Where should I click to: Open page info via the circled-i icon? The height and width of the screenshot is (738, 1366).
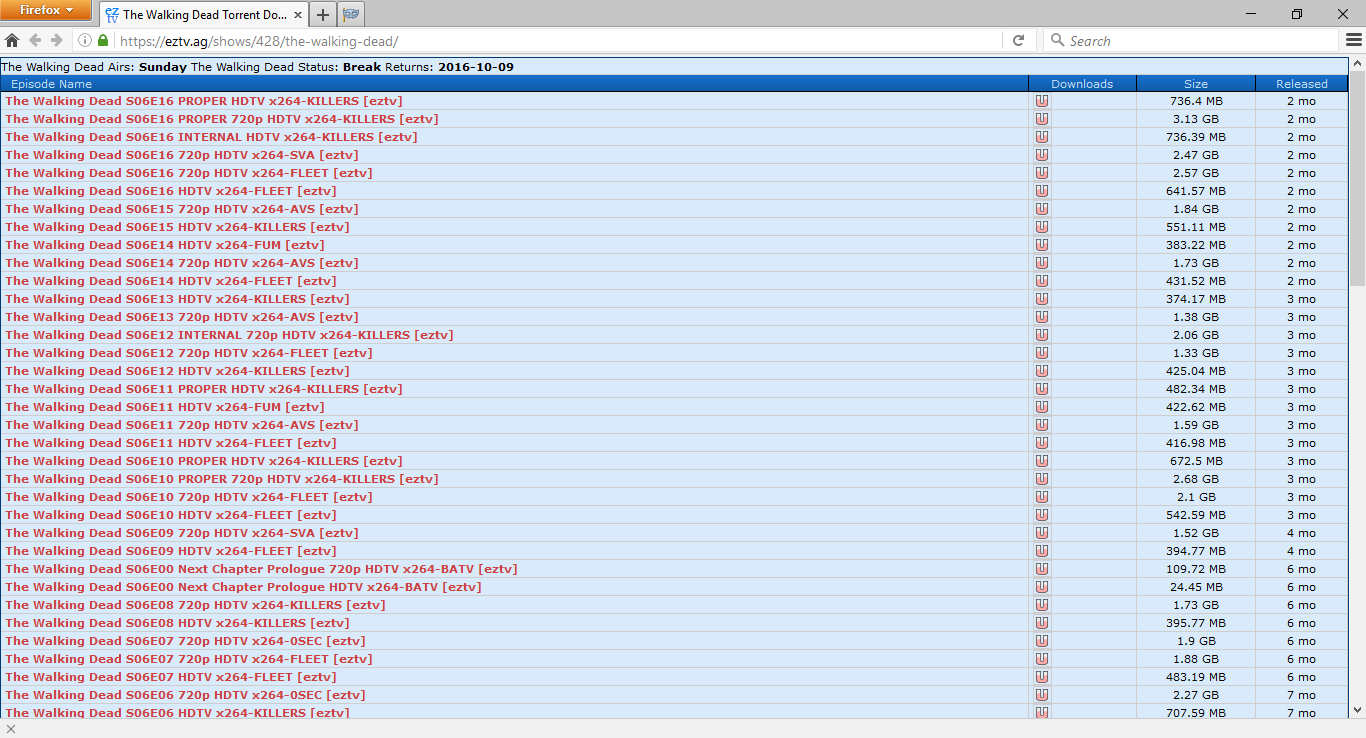coord(85,40)
